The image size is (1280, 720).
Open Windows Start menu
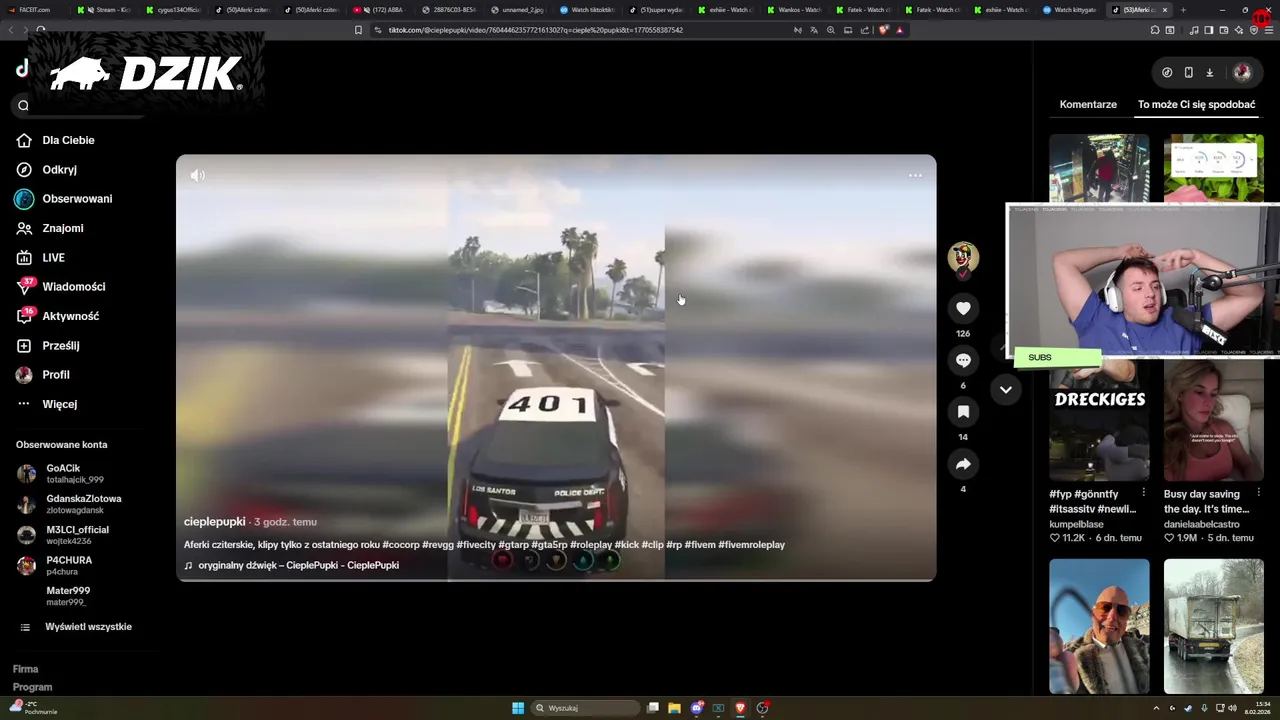point(518,708)
